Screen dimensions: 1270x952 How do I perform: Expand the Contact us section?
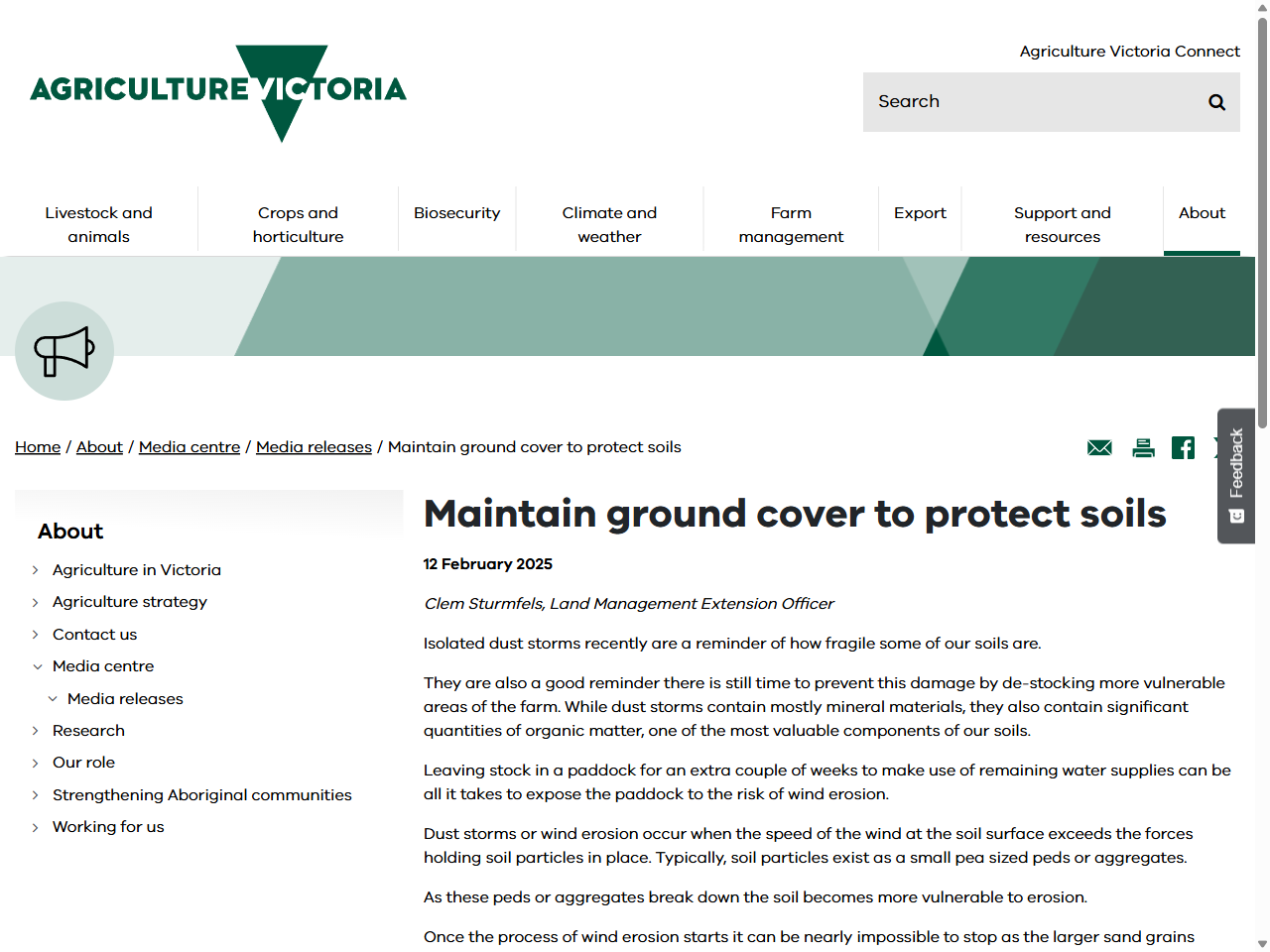pyautogui.click(x=38, y=634)
